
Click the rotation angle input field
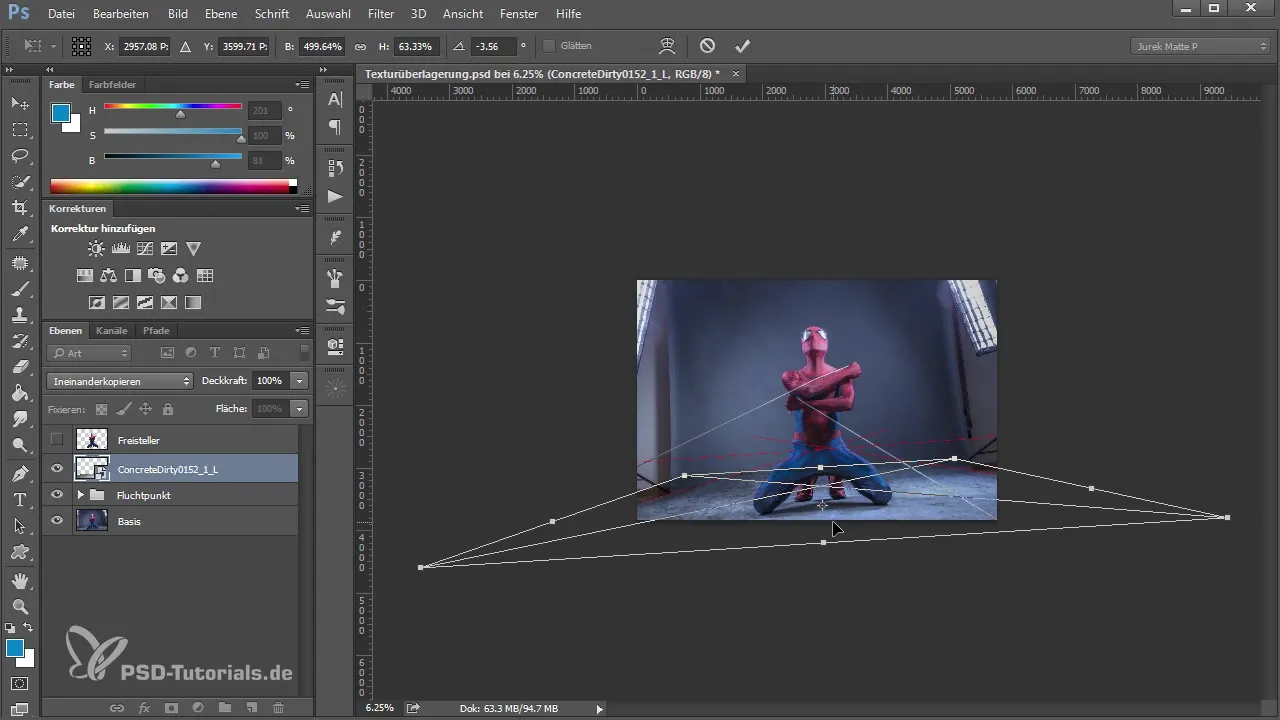[x=493, y=46]
